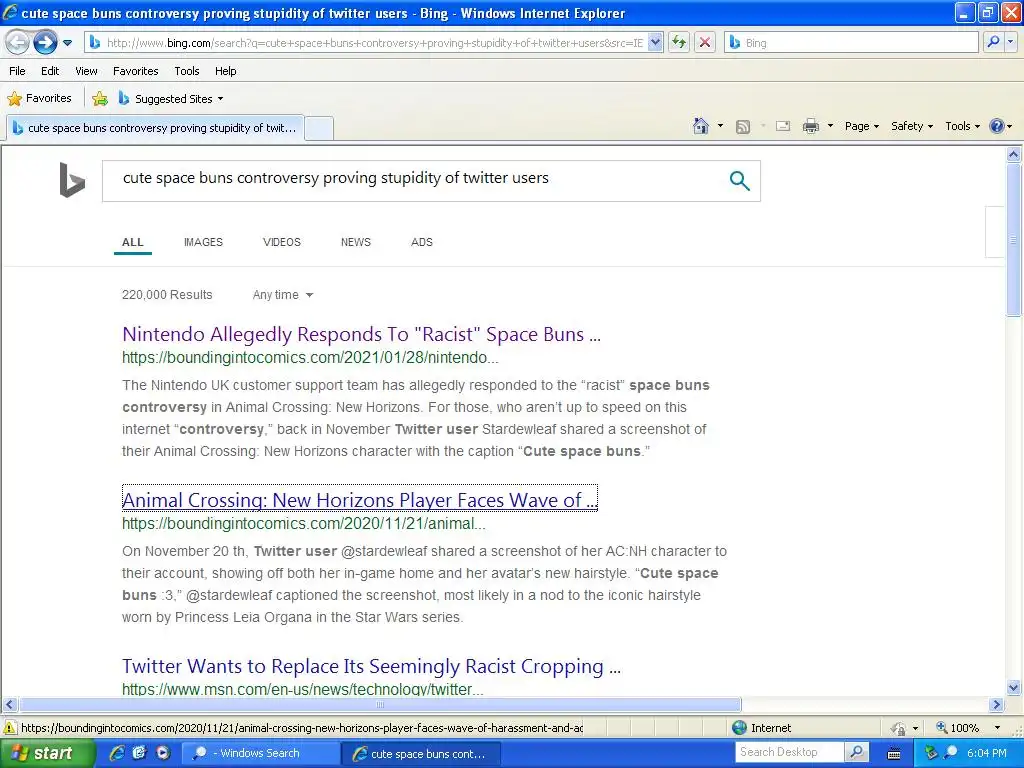Launch Windows Media Player from Quick Launch

163,753
